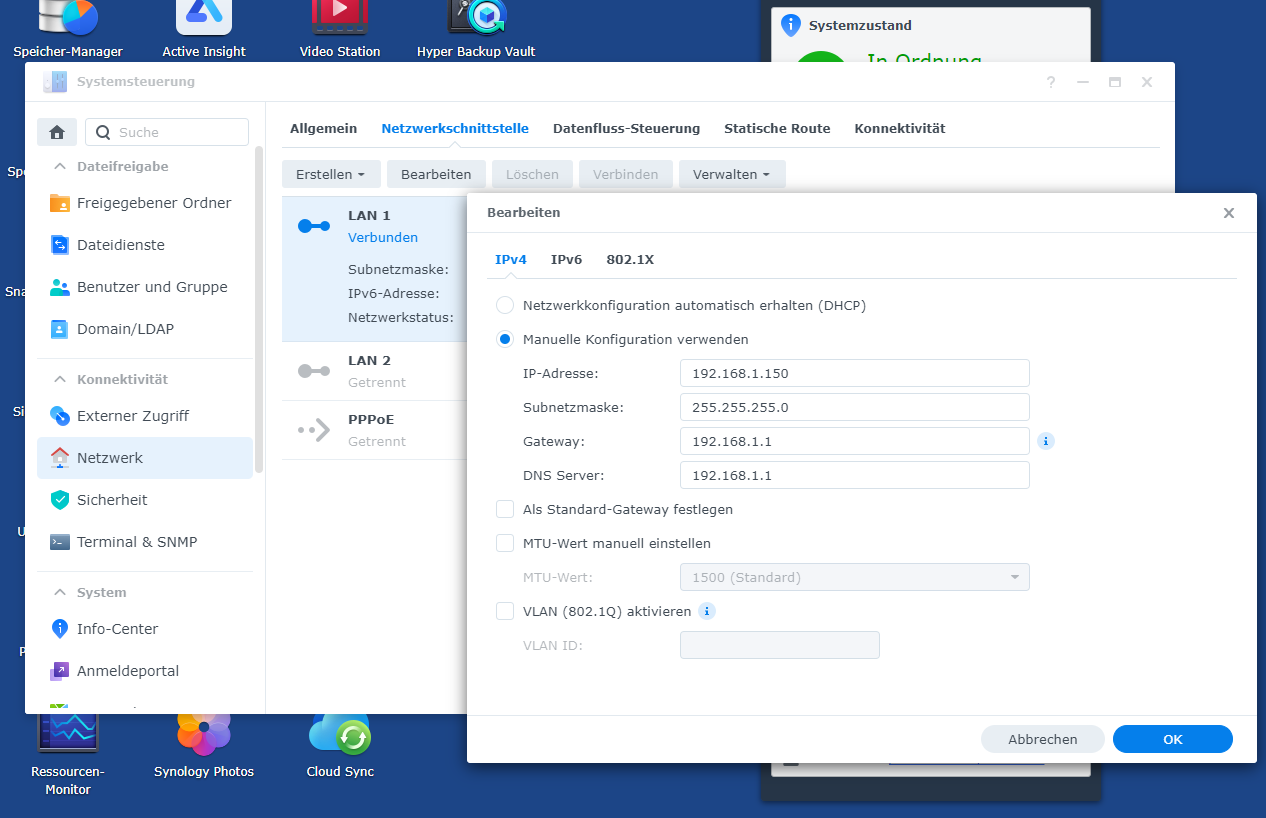Click the info icon next to VLAN option
The height and width of the screenshot is (818, 1266).
(707, 611)
